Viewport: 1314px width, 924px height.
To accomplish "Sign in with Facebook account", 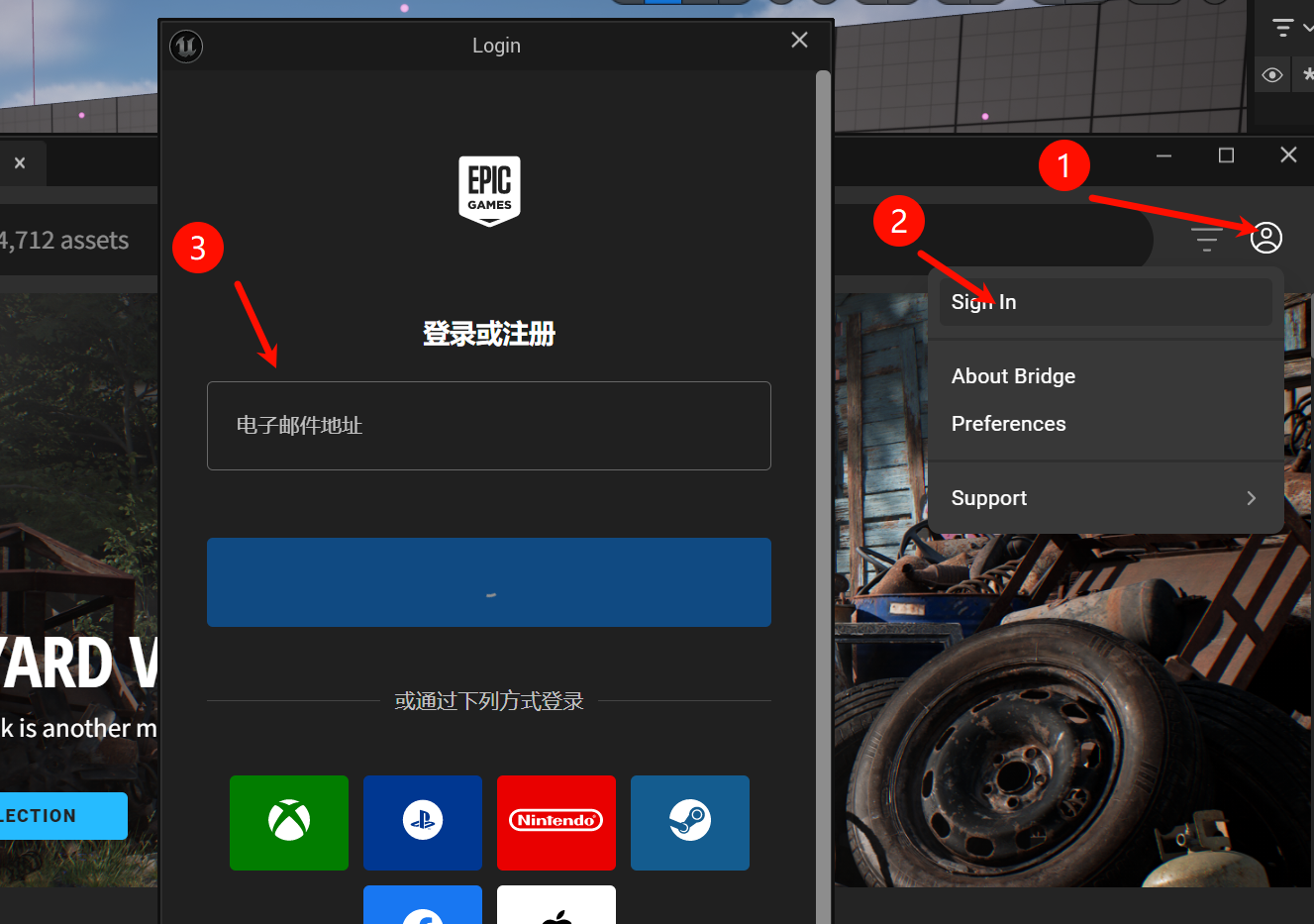I will (x=423, y=906).
